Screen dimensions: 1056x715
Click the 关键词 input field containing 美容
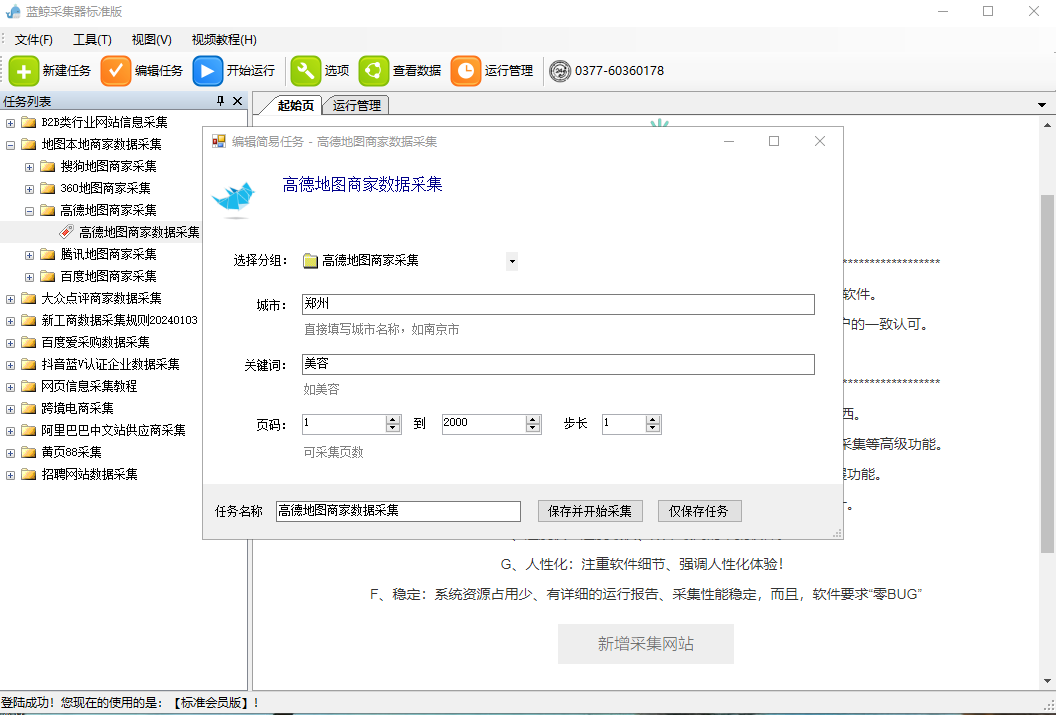point(558,364)
